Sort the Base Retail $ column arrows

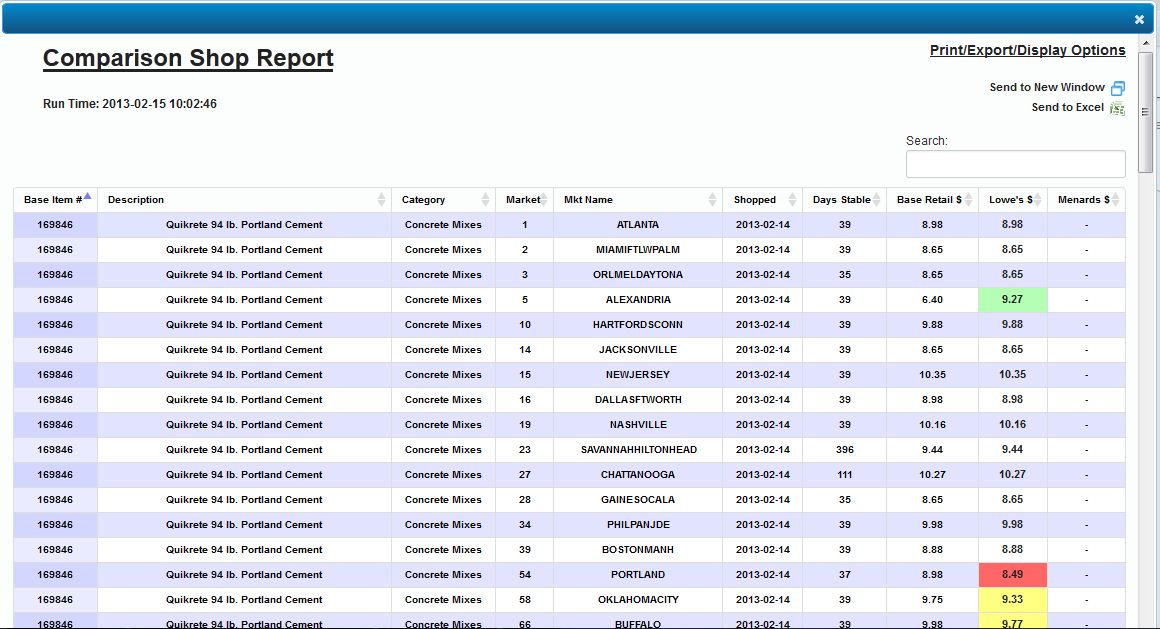coord(968,199)
